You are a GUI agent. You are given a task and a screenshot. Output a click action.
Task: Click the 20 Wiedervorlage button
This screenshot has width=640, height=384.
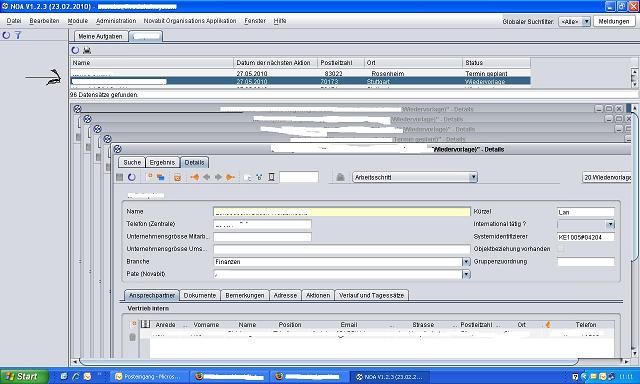[607, 178]
